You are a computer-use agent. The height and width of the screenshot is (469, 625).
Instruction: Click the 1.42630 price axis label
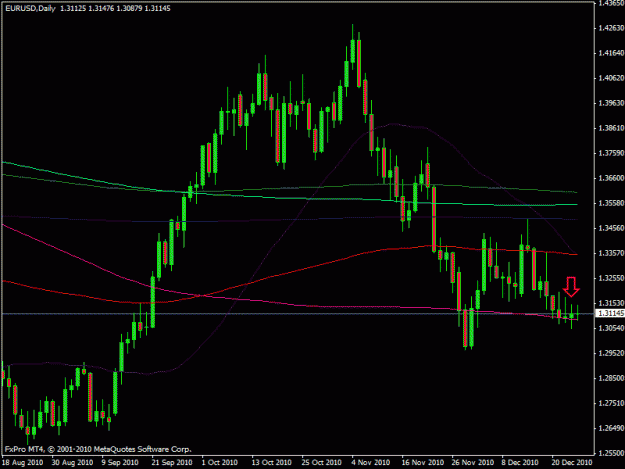pos(611,28)
